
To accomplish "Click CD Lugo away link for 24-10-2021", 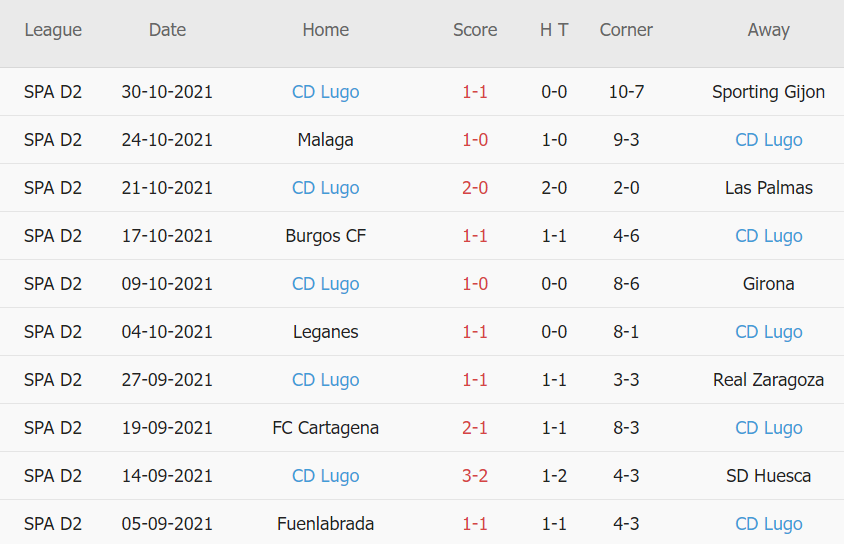I will (x=768, y=140).
